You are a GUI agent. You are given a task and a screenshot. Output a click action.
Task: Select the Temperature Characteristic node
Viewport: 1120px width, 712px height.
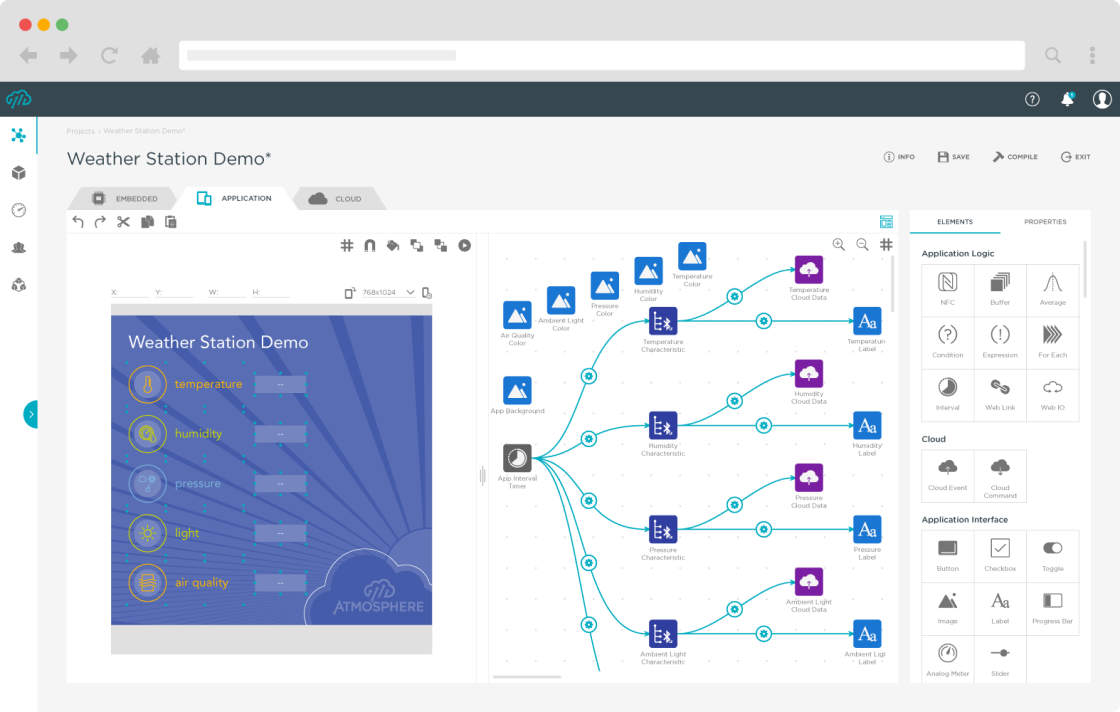pyautogui.click(x=663, y=322)
